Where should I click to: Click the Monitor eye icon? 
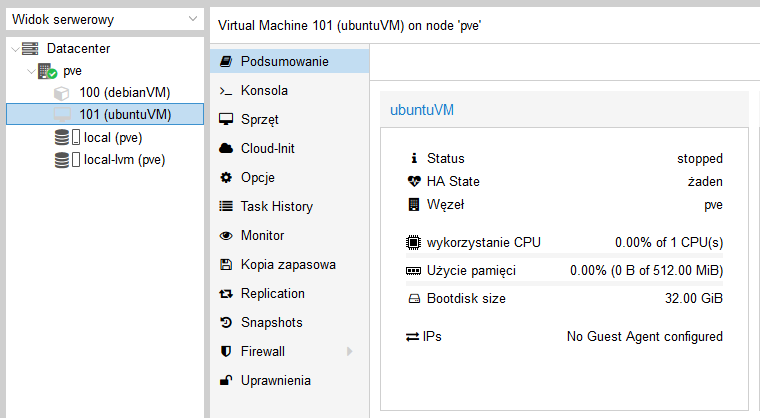(225, 235)
